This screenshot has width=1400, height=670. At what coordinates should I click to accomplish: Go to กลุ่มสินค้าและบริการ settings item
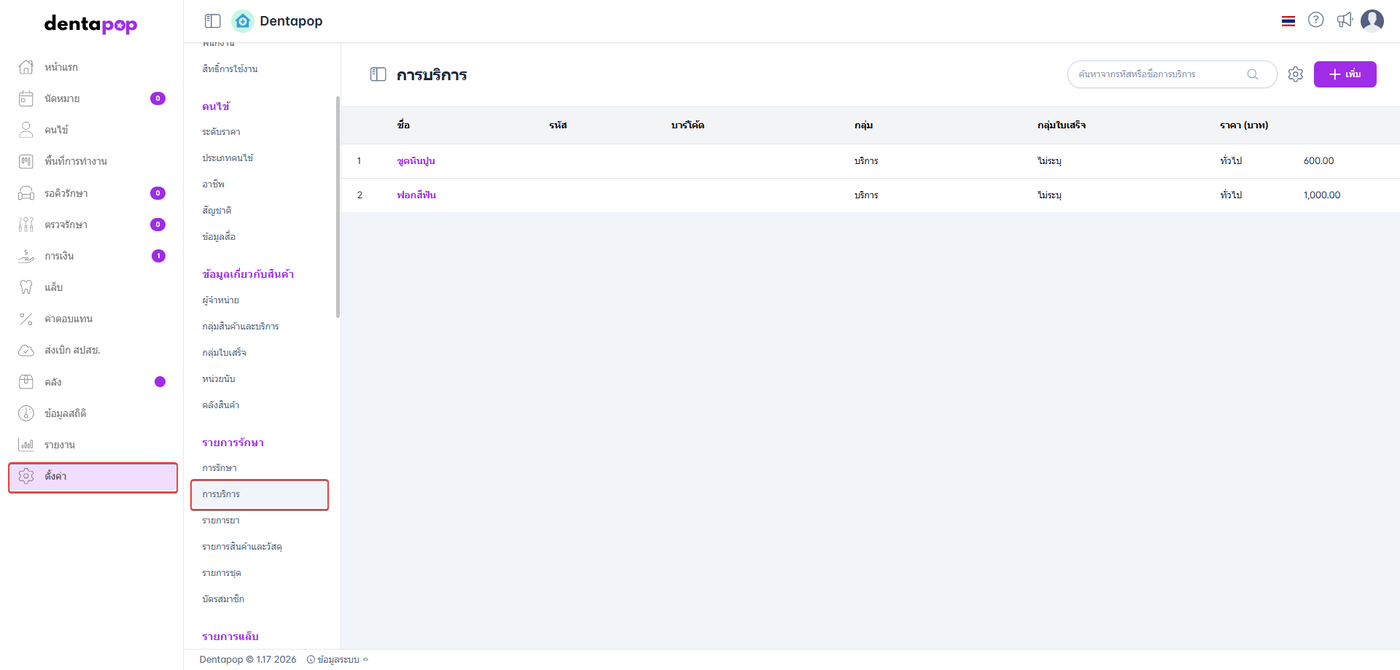pos(240,327)
